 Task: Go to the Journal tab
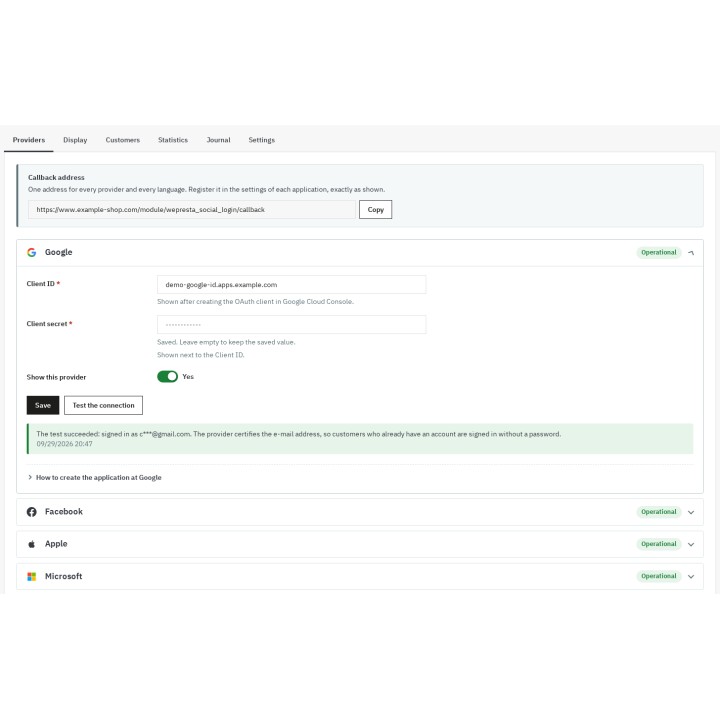point(218,140)
